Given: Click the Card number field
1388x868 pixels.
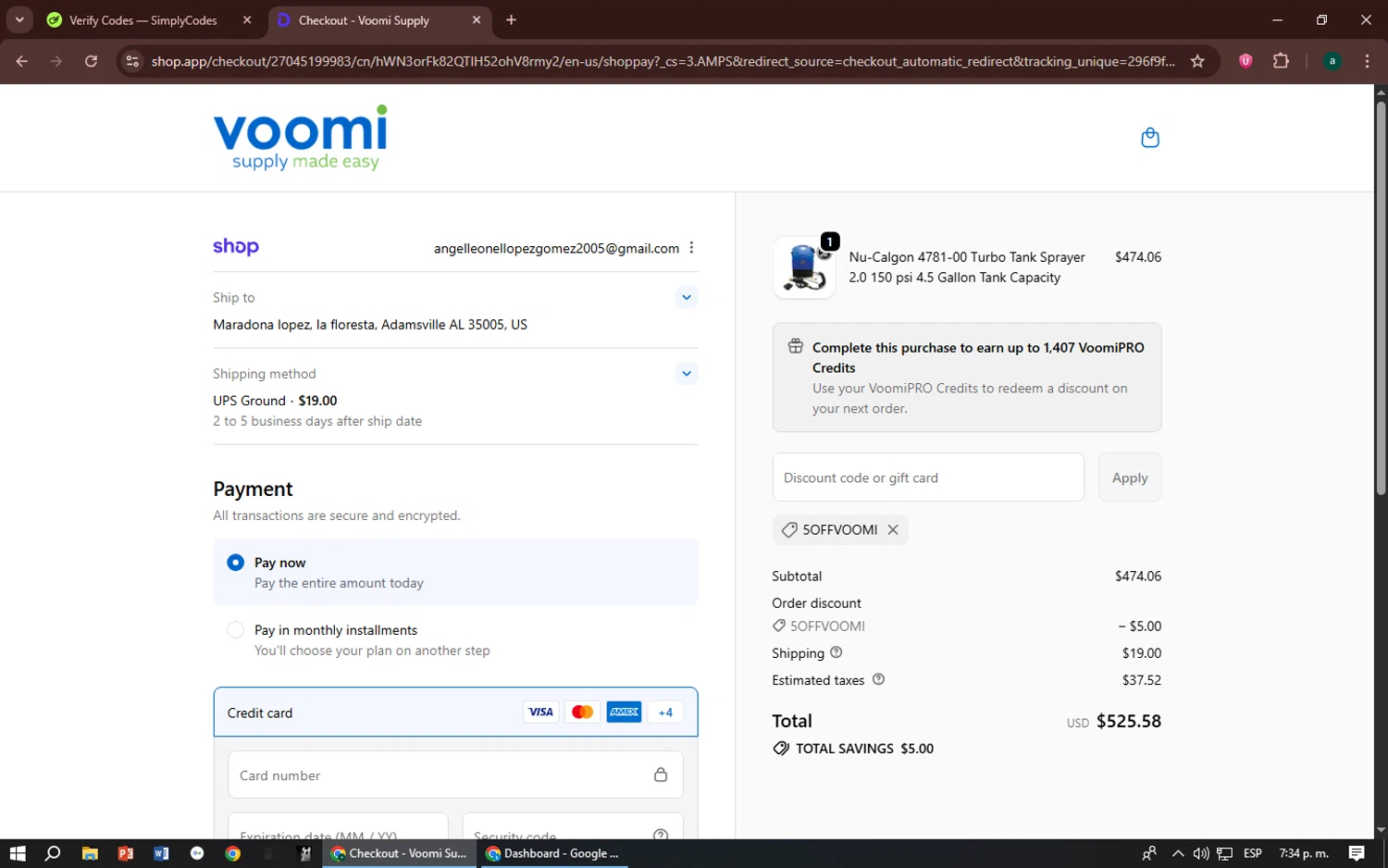Looking at the screenshot, I should coord(455,775).
